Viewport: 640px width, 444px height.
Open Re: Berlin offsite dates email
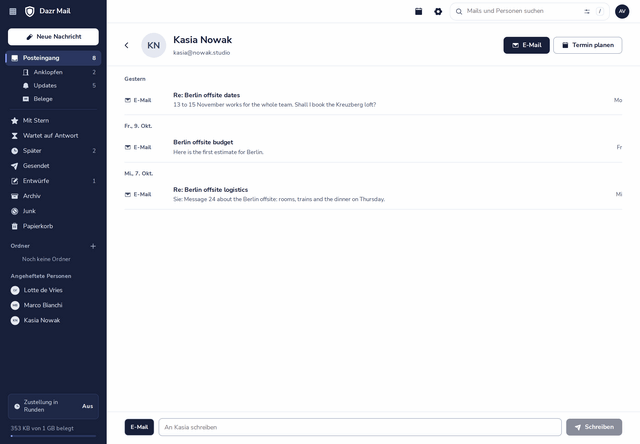click(x=373, y=100)
